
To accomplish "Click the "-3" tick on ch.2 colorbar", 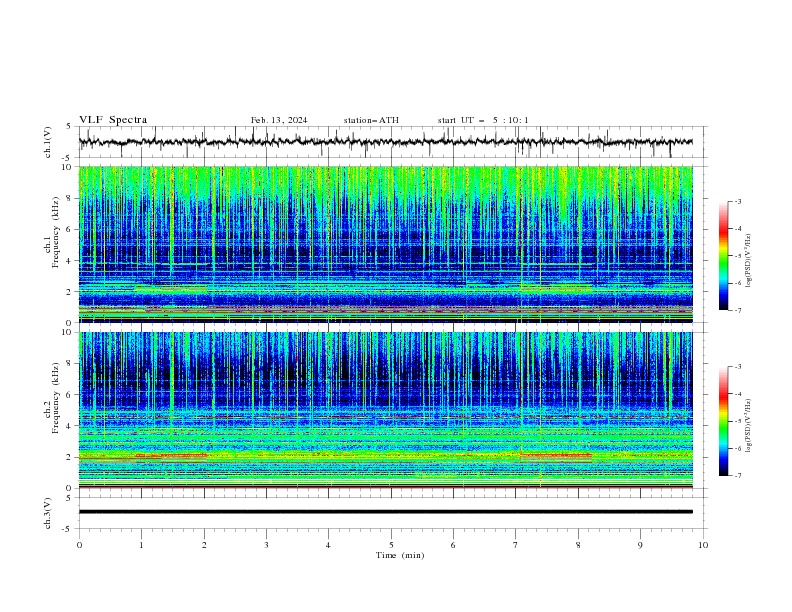I will tap(737, 367).
